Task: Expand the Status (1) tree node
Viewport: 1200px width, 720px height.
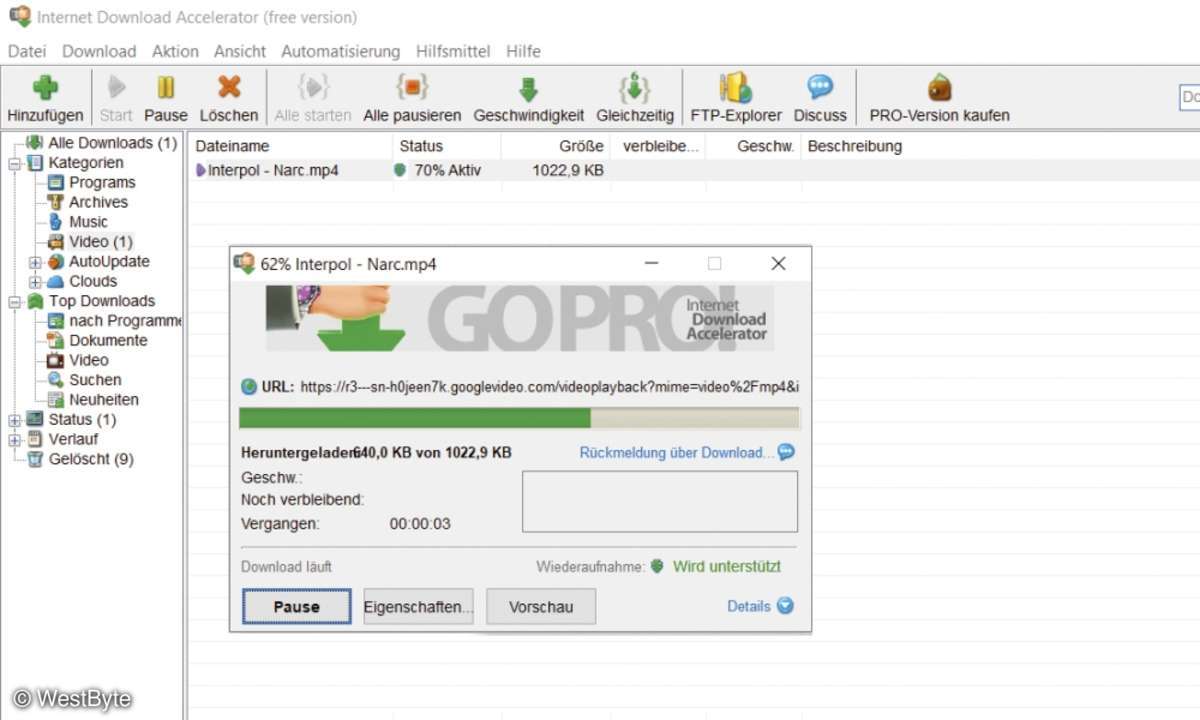Action: pyautogui.click(x=14, y=420)
